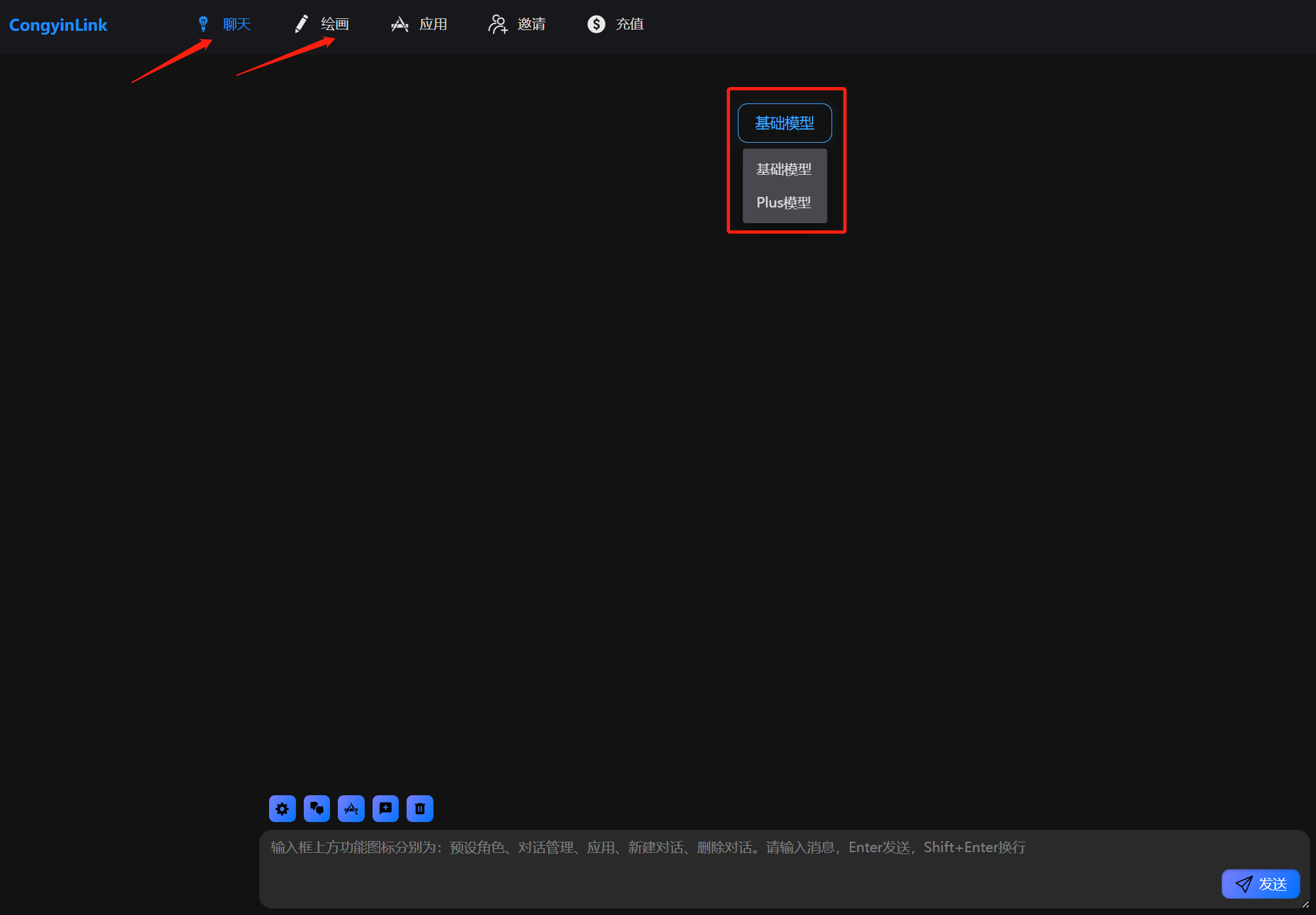The image size is (1316, 915).
Task: Click the invite user icon
Action: coord(498,24)
